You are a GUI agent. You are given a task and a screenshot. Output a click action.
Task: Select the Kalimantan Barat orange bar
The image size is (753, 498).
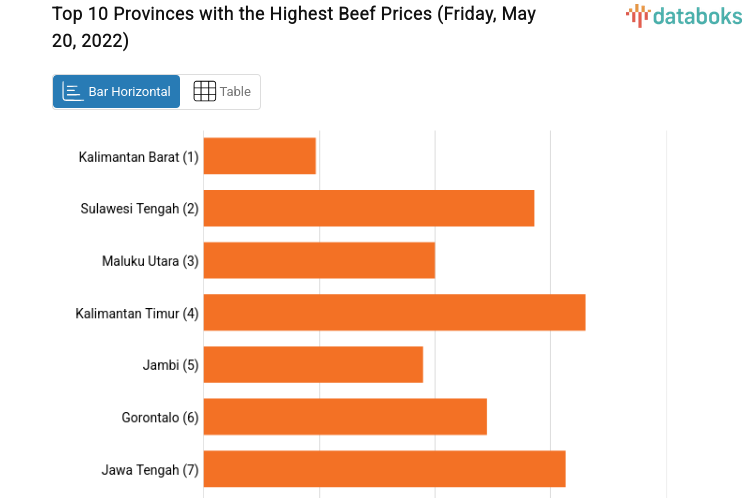(260, 156)
